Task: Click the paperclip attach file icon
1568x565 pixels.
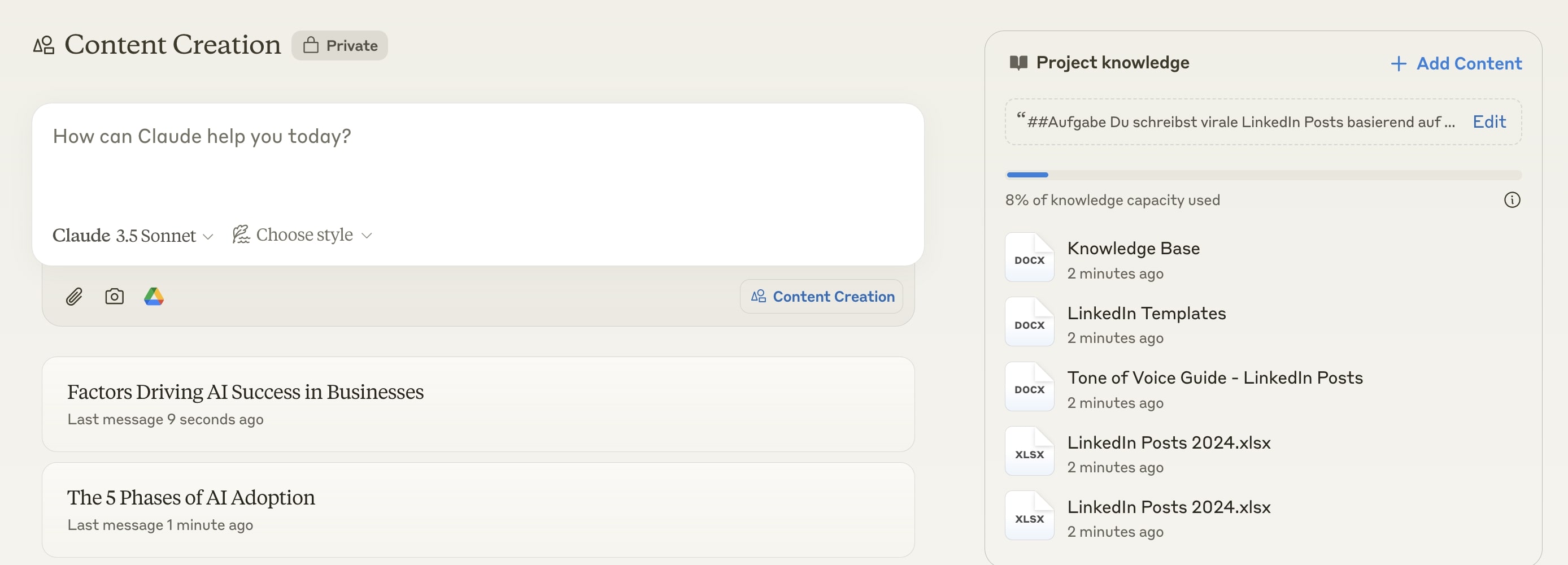Action: (x=73, y=297)
